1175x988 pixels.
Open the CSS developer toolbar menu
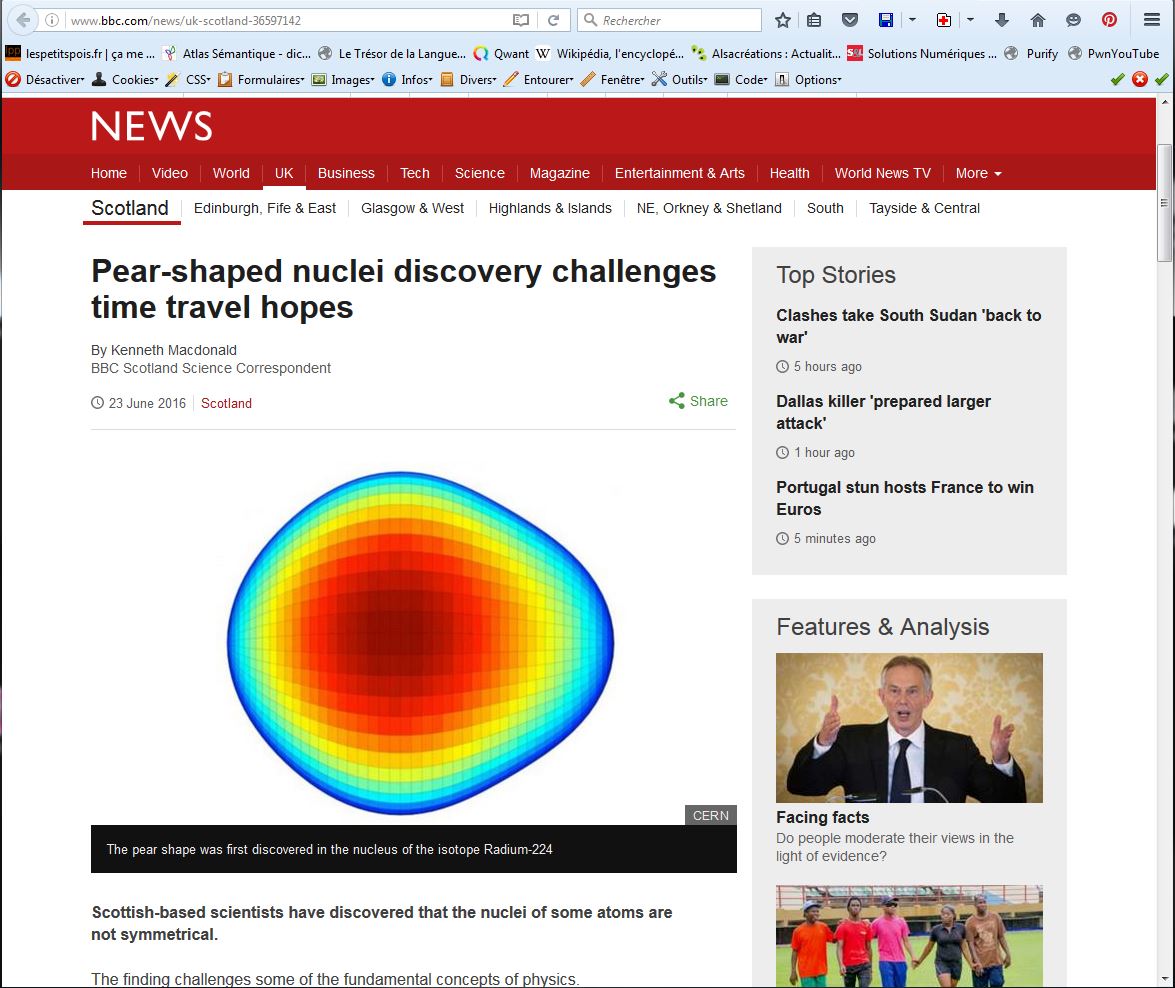click(x=188, y=79)
